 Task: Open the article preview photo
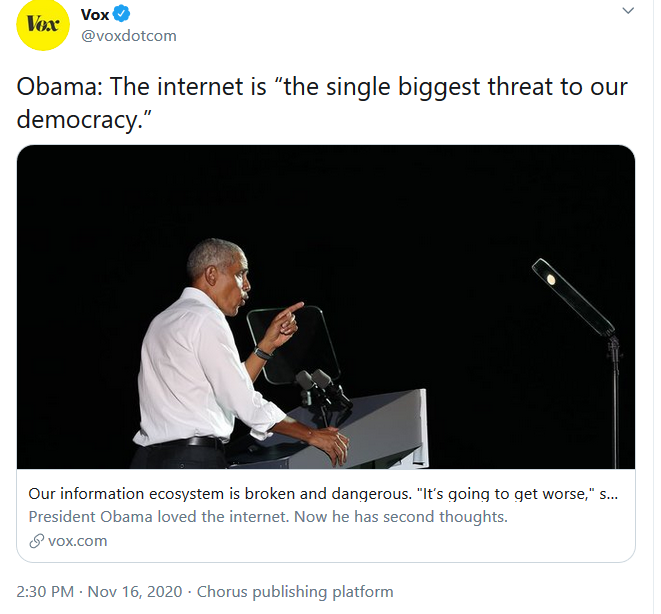326,307
